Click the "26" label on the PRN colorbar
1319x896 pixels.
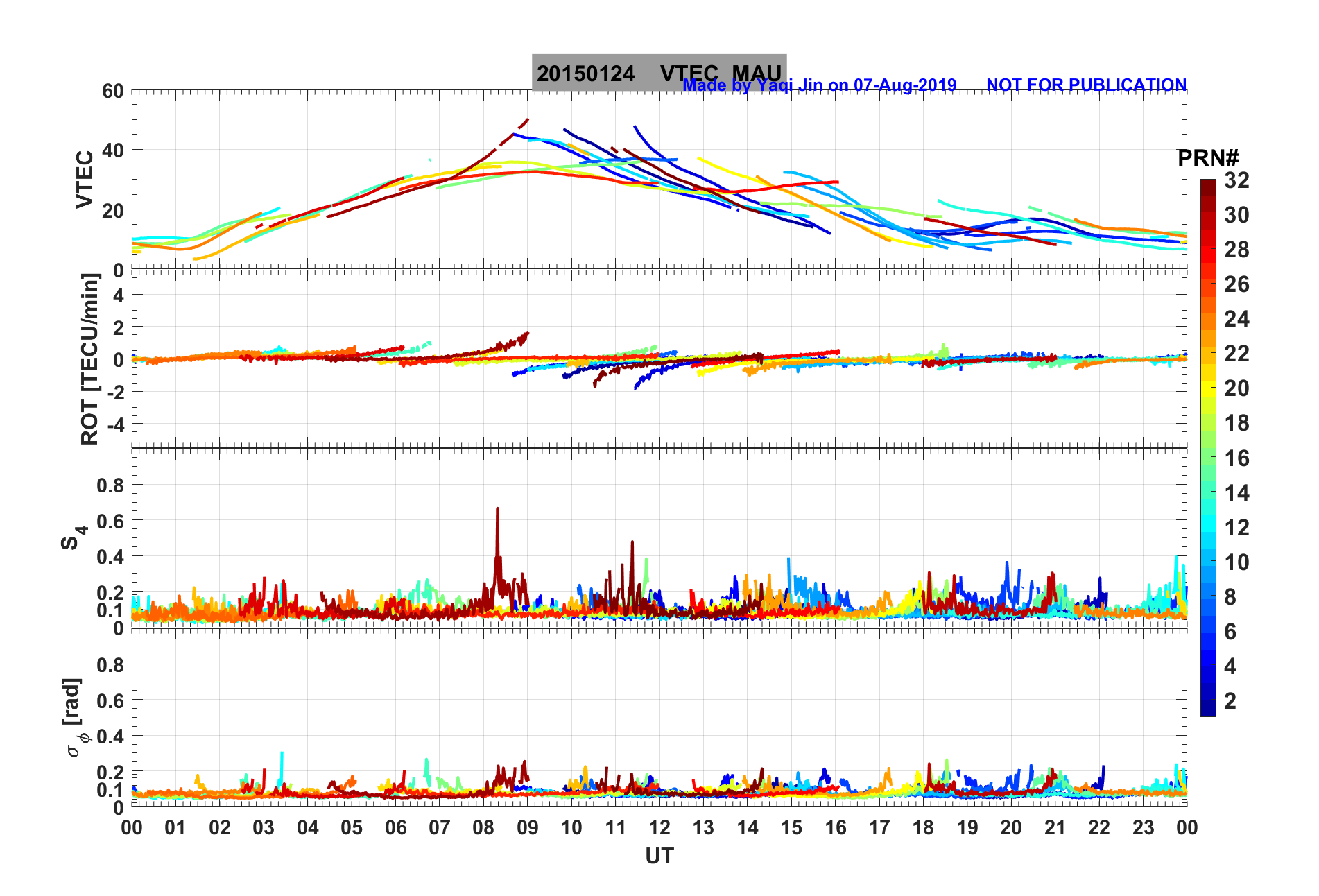(1236, 284)
